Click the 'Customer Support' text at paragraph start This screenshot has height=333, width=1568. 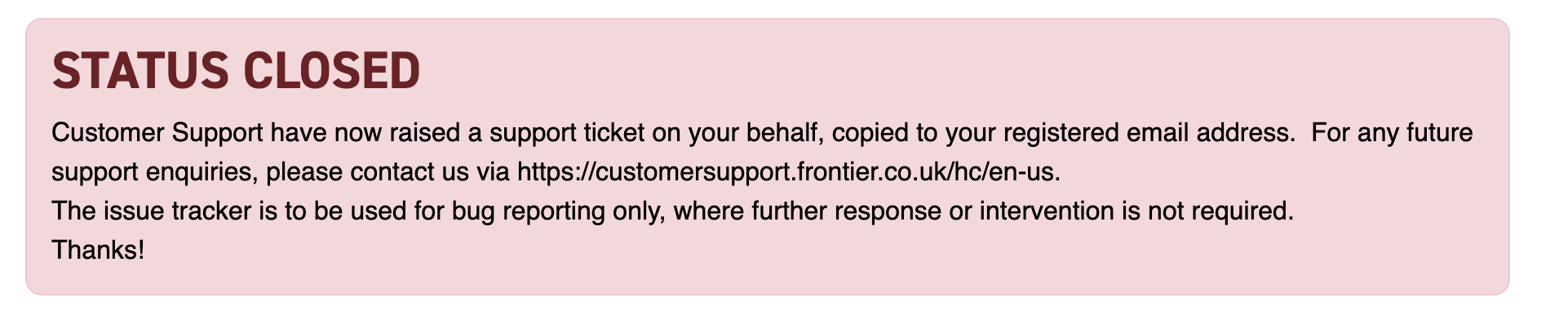[x=157, y=132]
